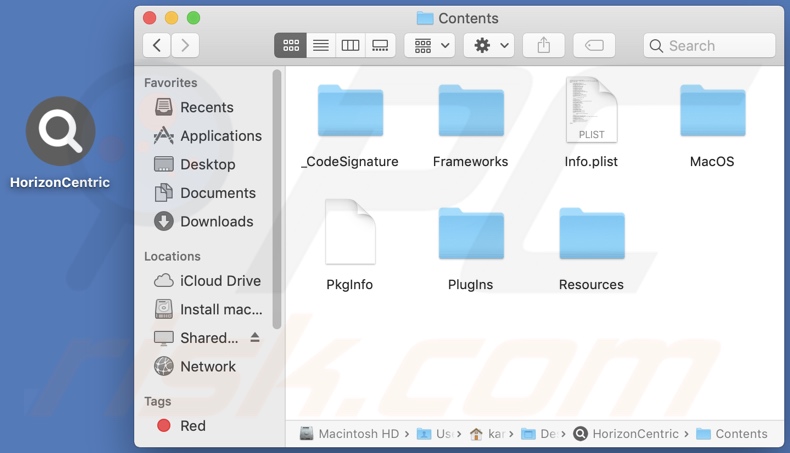Click the Share toolbar button
The height and width of the screenshot is (453, 790).
(x=544, y=45)
